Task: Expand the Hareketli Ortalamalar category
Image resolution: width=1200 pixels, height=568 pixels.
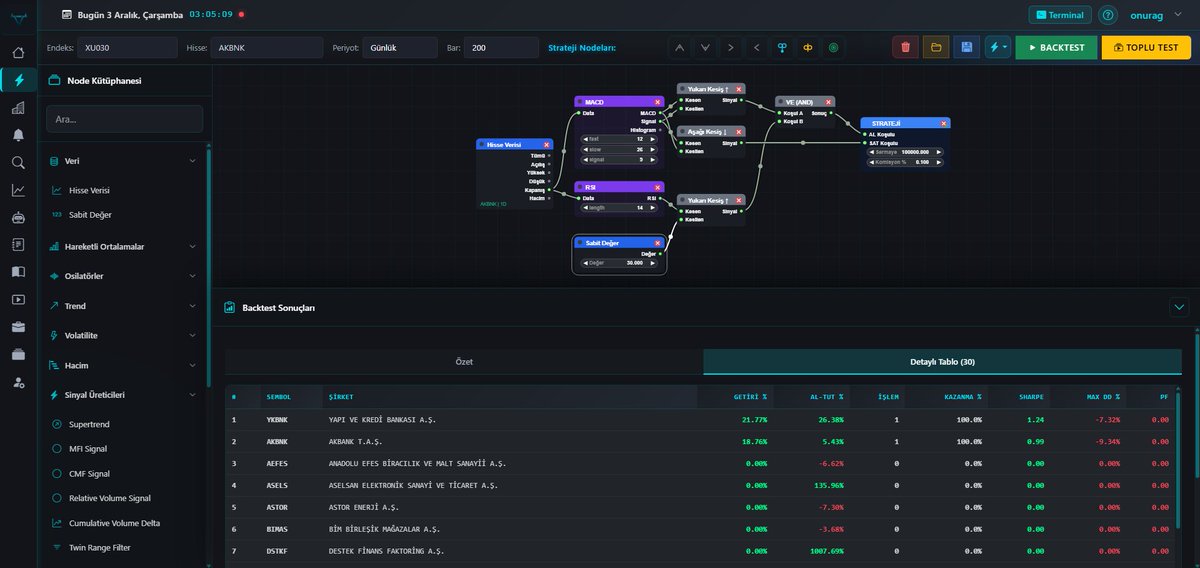Action: click(x=193, y=246)
